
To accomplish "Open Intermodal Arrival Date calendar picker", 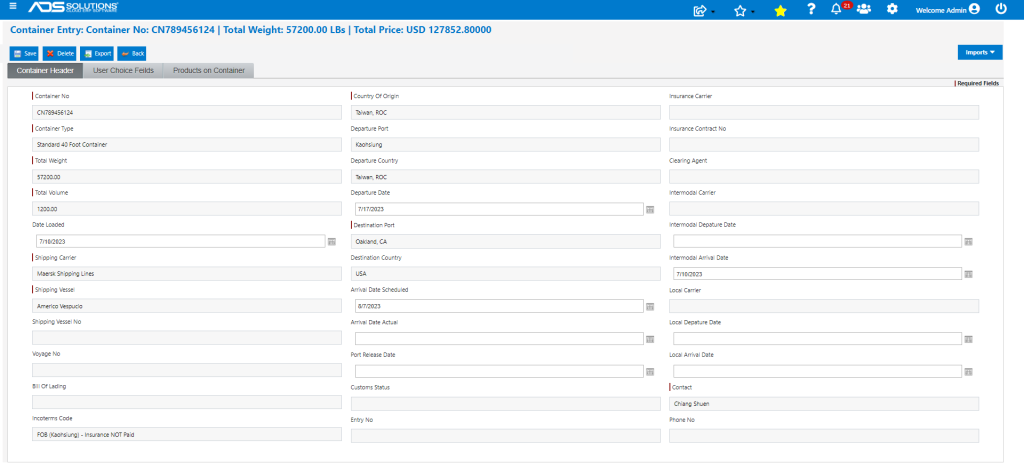I will [x=968, y=274].
